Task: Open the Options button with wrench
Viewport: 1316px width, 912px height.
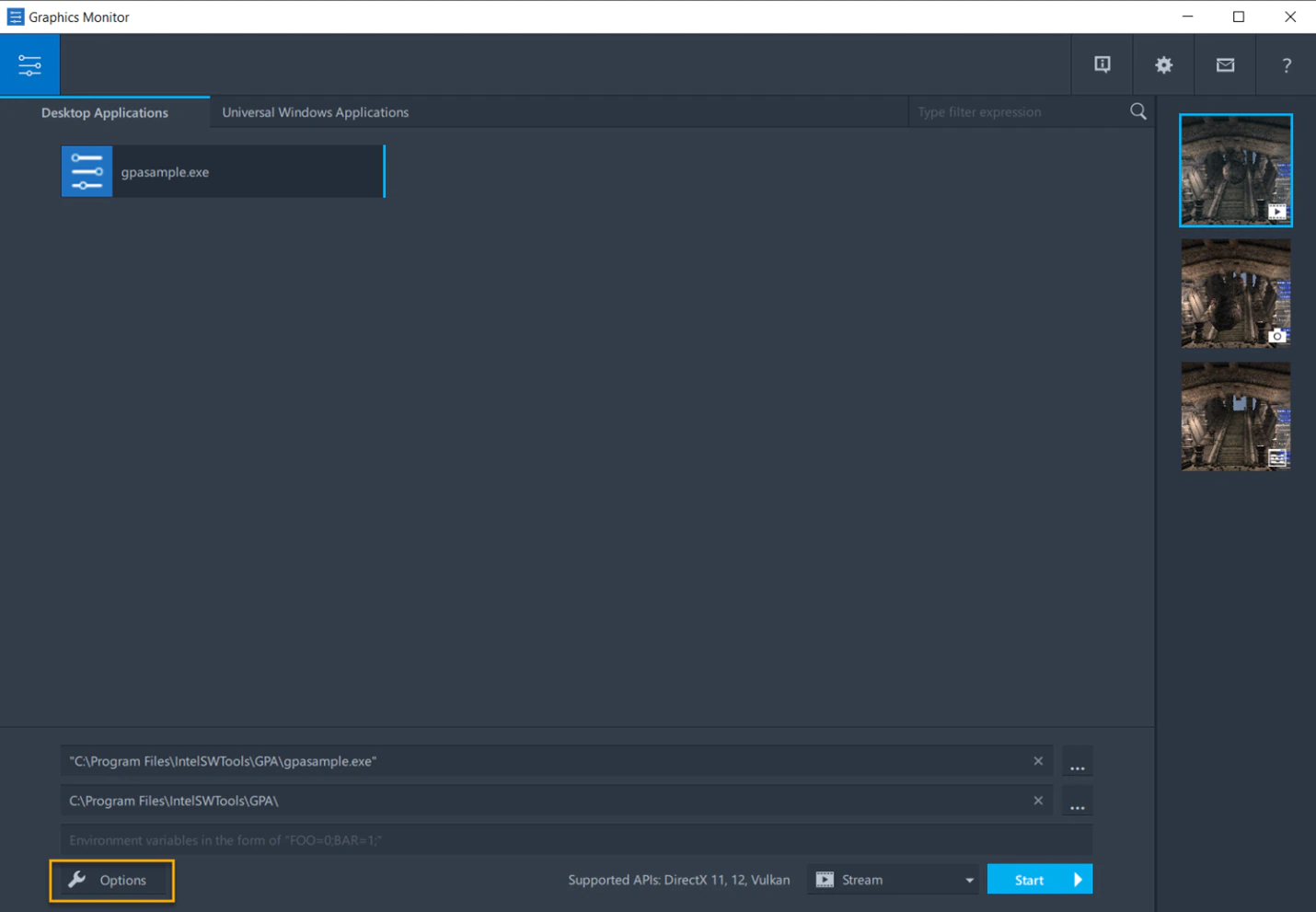Action: (x=111, y=880)
